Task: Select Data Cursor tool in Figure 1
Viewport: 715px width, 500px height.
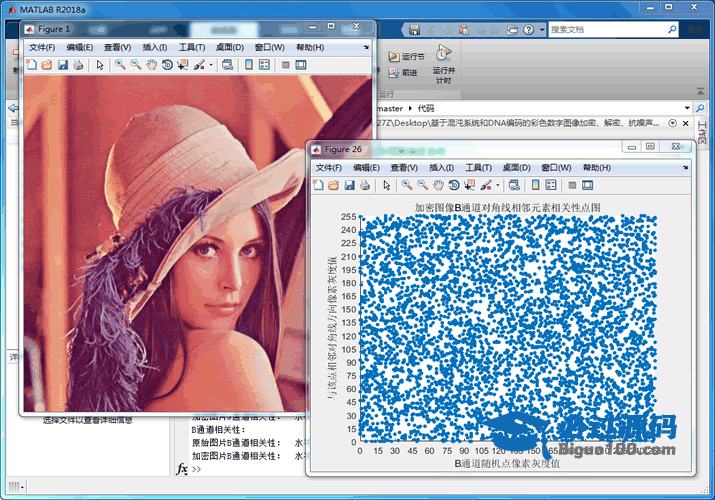Action: 183,65
